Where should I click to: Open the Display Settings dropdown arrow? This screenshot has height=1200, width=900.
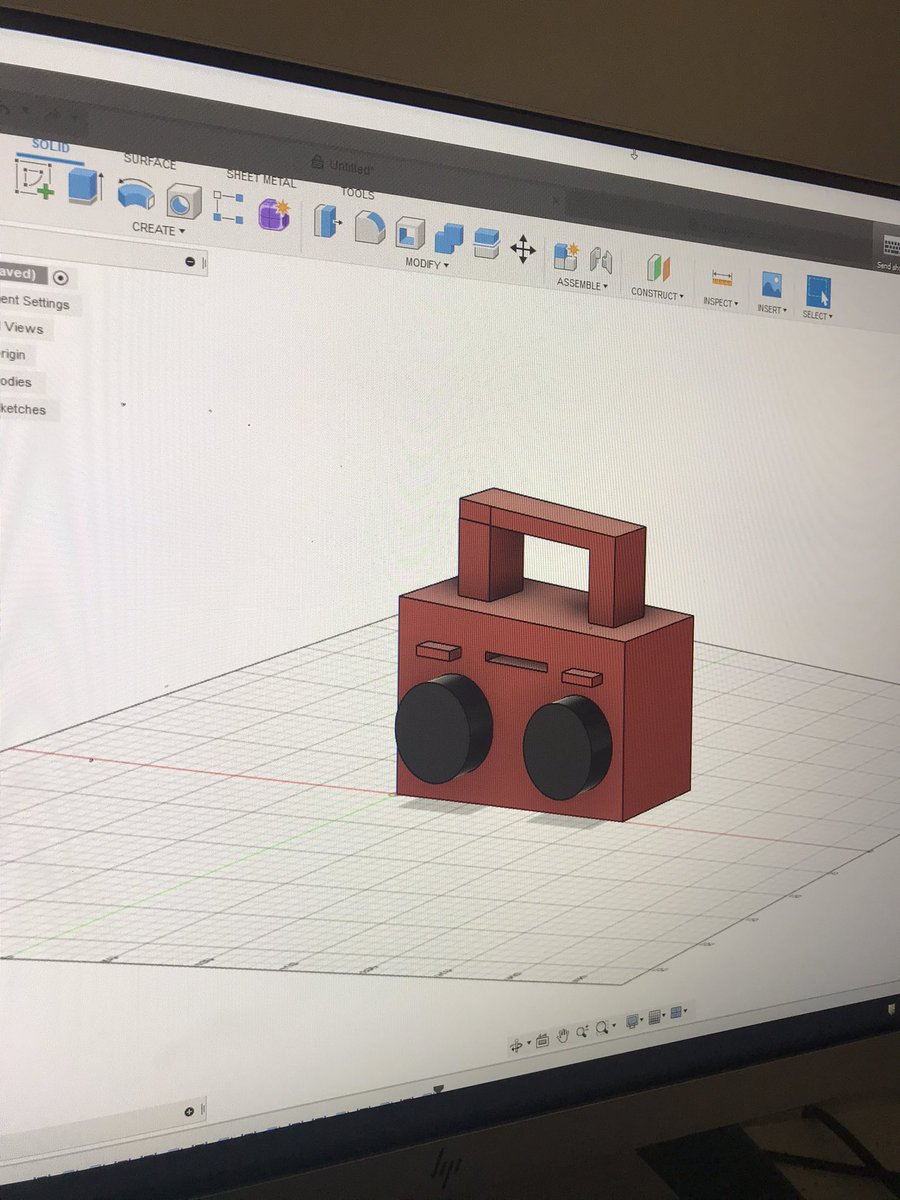(642, 1019)
